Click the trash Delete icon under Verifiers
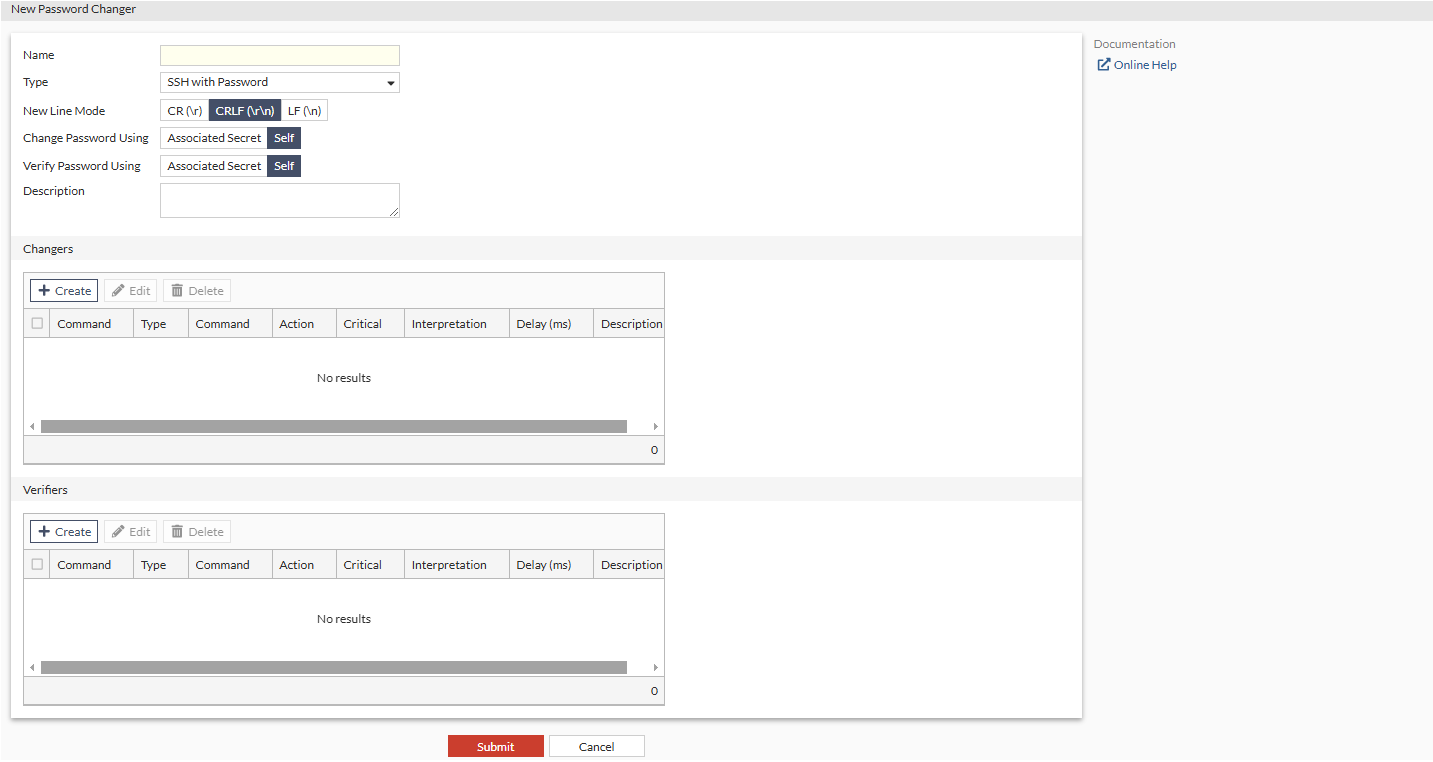The width and height of the screenshot is (1433, 762). tap(179, 531)
